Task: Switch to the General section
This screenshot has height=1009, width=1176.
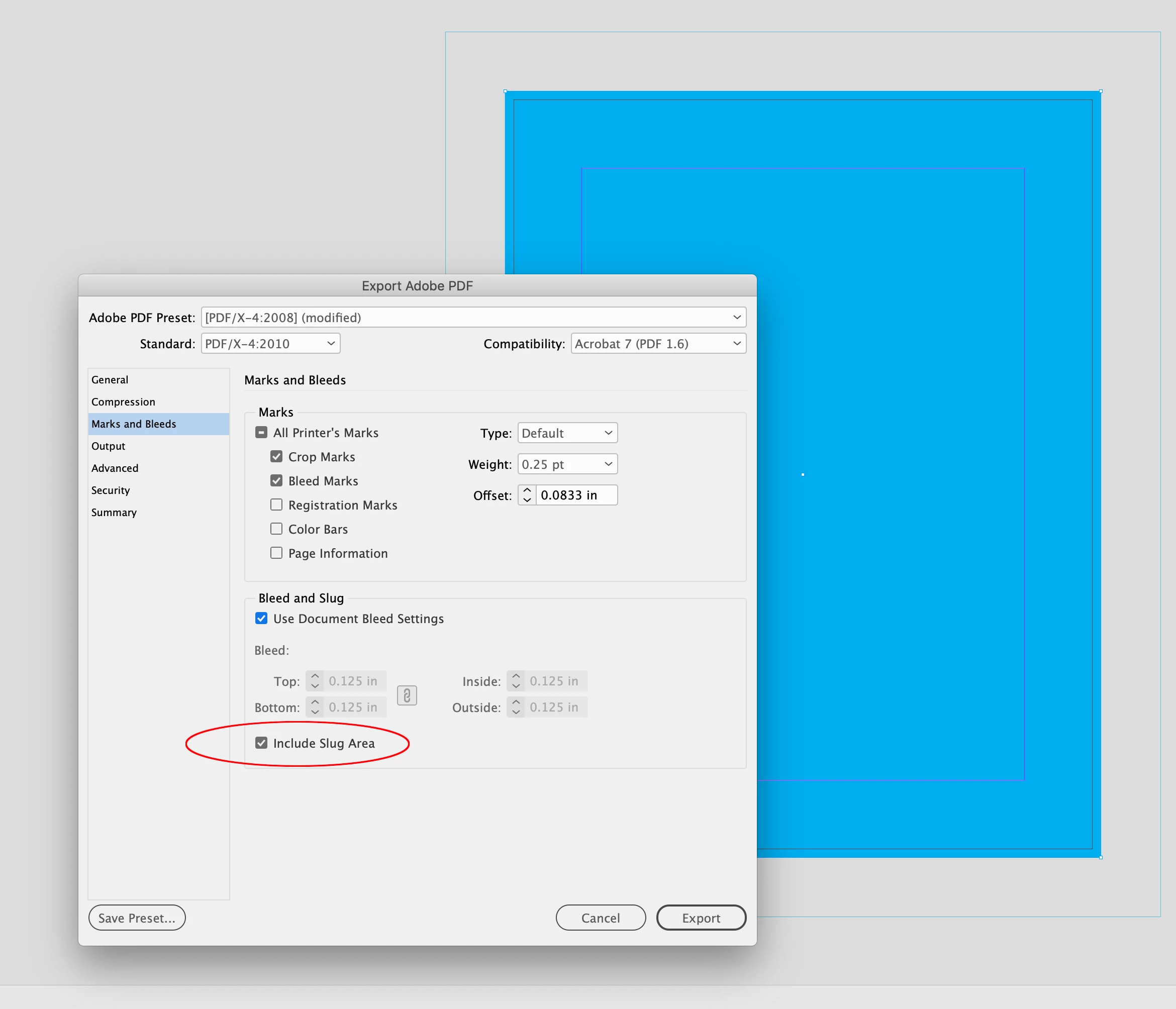Action: (x=110, y=380)
